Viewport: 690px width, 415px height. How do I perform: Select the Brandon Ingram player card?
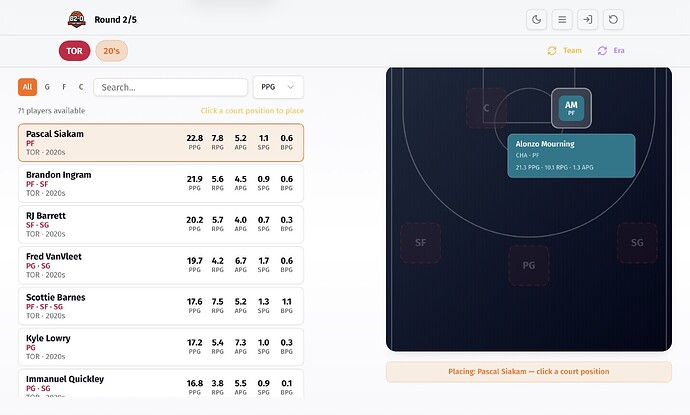point(161,184)
